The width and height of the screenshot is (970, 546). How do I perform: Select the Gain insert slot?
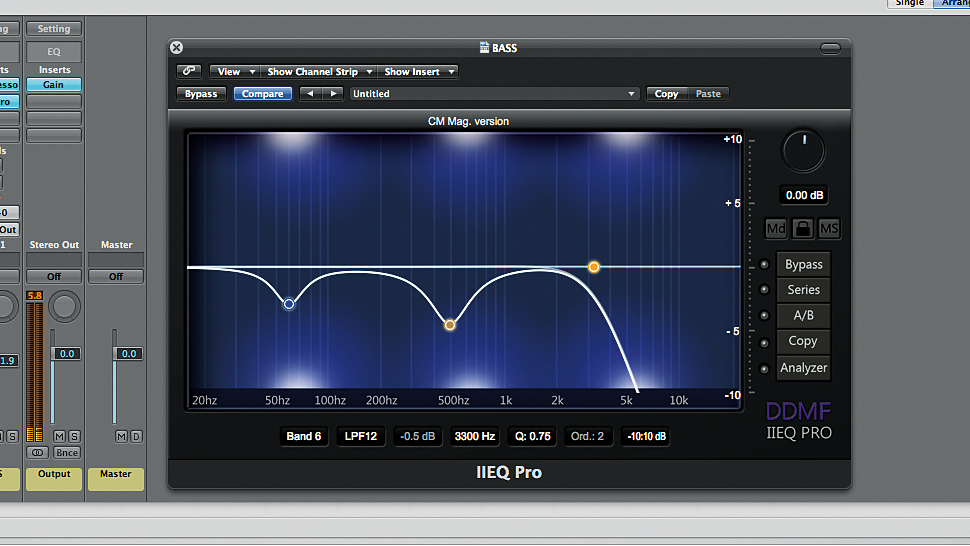click(54, 85)
